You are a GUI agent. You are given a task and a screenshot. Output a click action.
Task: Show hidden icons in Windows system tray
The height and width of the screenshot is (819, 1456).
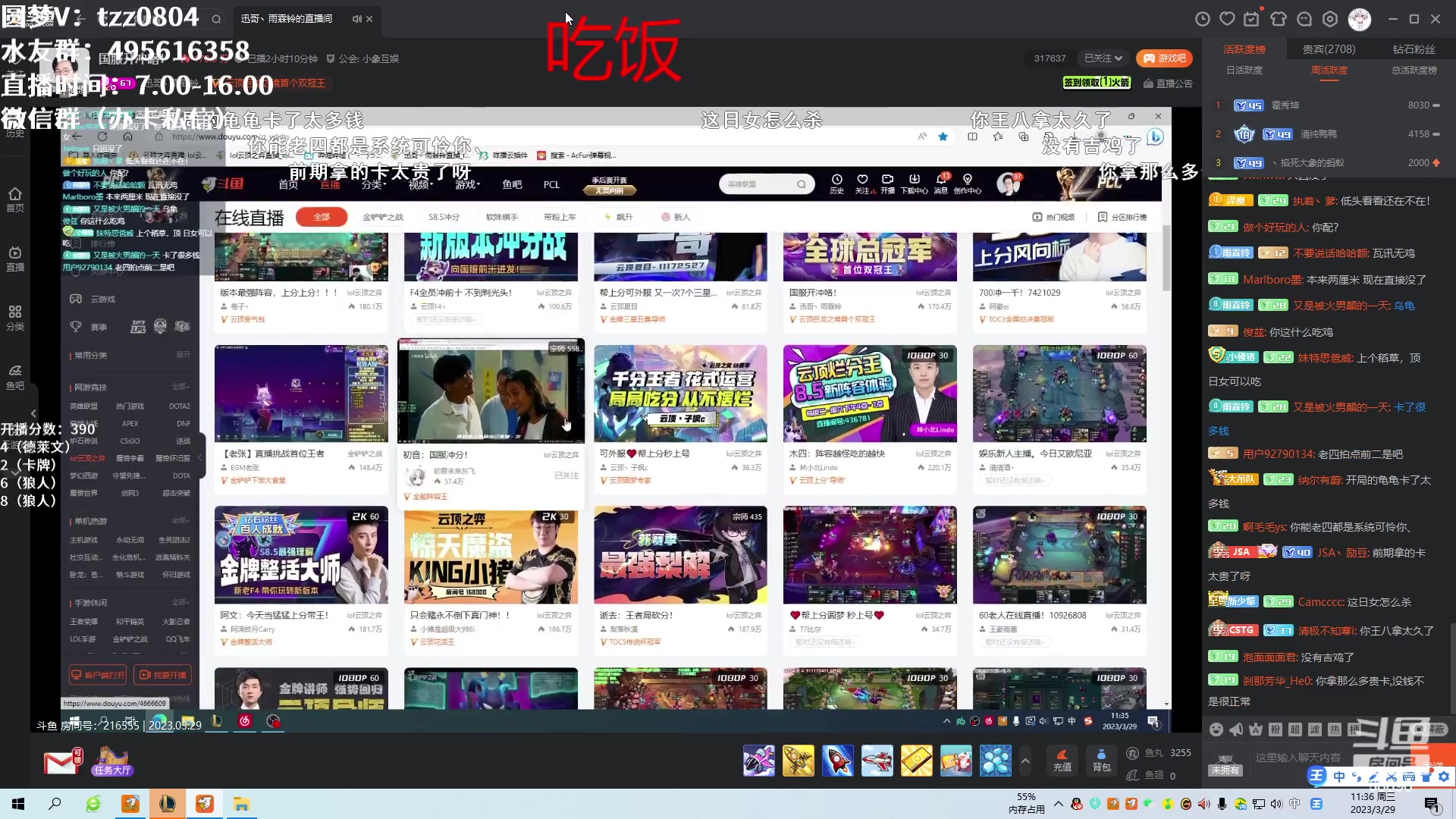(x=1059, y=803)
